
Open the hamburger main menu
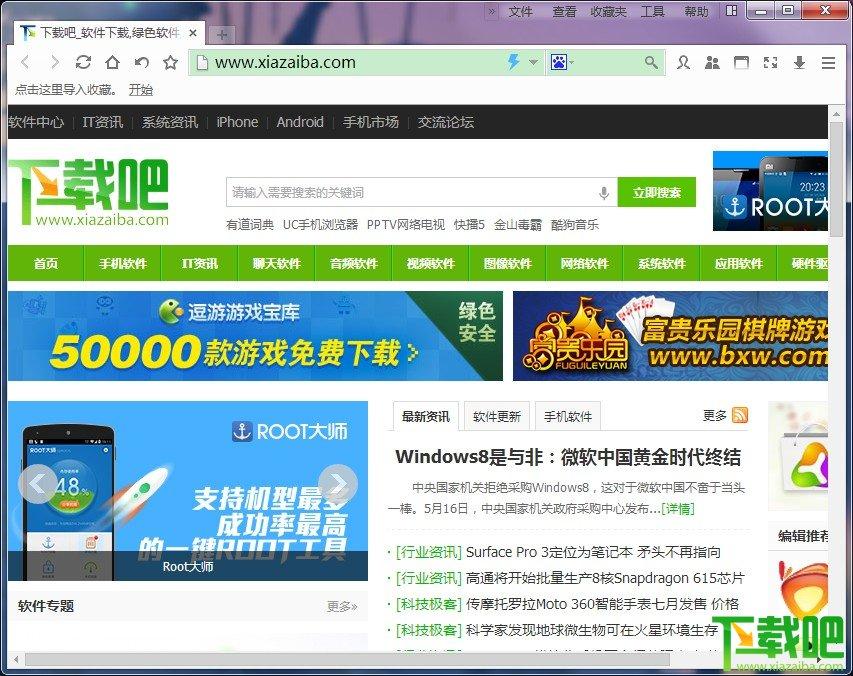(828, 63)
